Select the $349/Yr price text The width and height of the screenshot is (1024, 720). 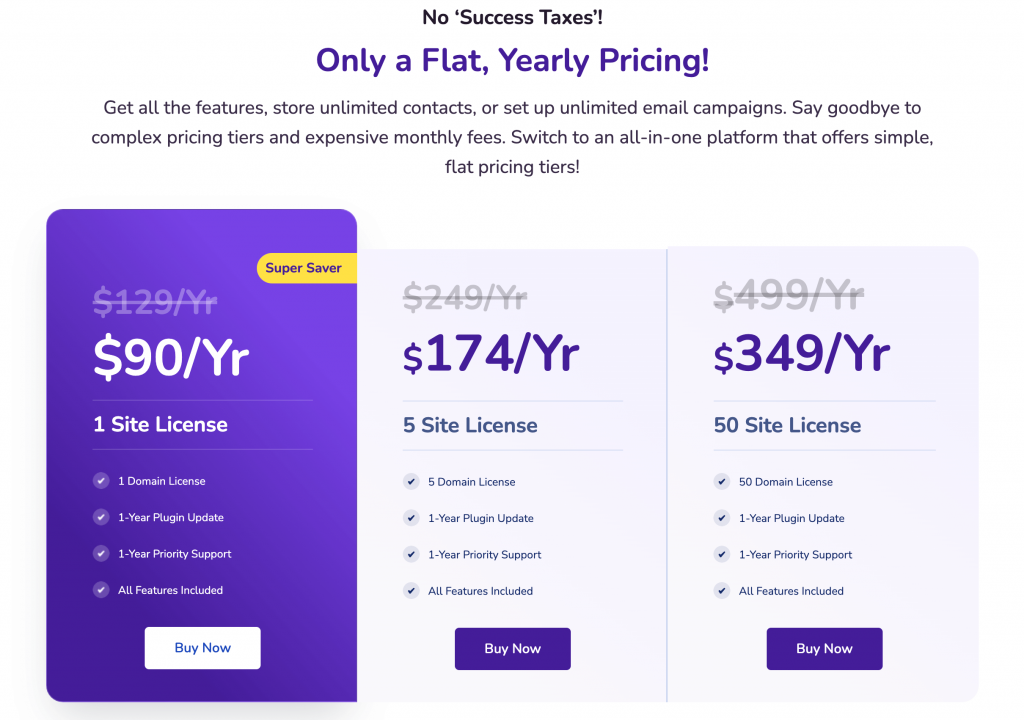pos(802,356)
